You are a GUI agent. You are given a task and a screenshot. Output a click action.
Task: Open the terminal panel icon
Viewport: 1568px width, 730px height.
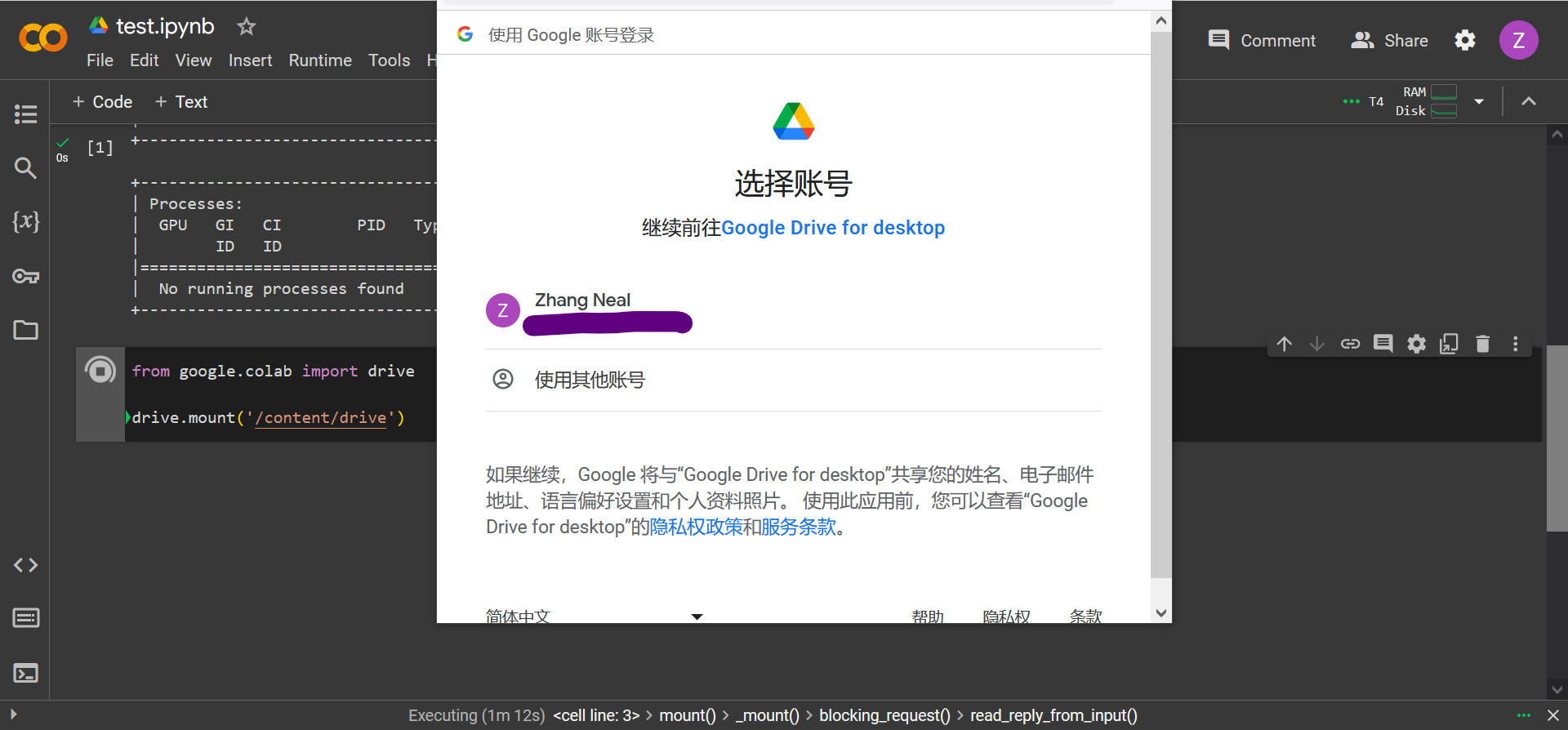click(25, 673)
